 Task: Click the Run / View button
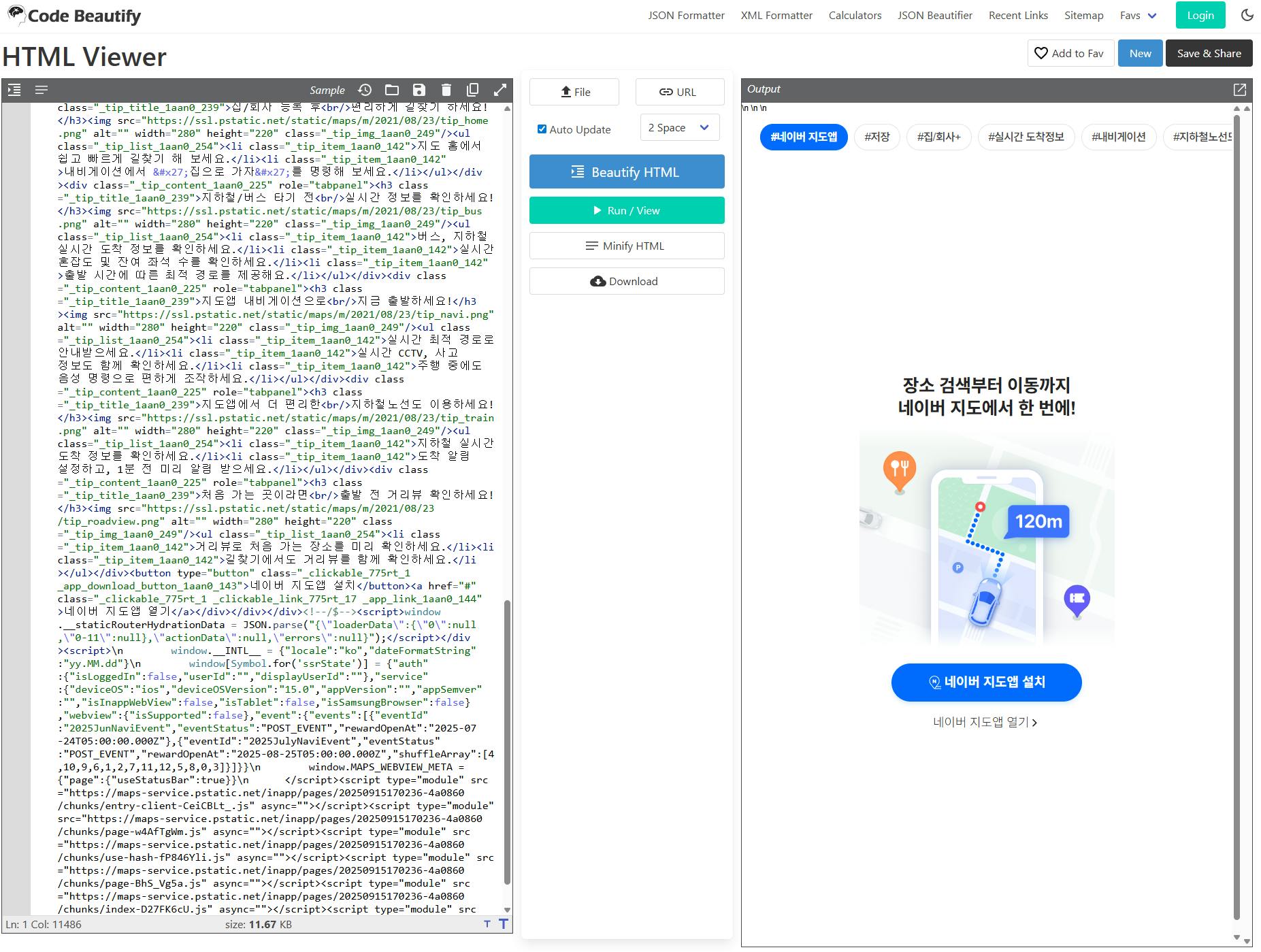(627, 210)
